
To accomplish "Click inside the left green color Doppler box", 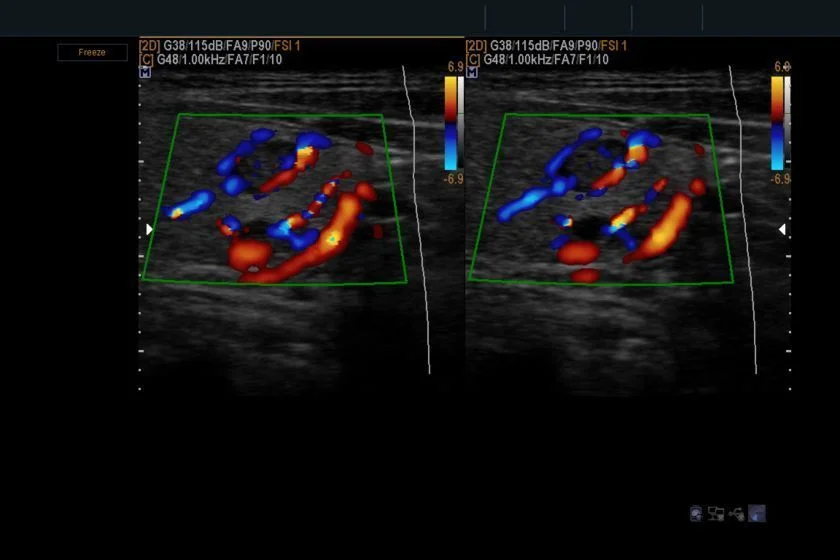I will coord(274,198).
